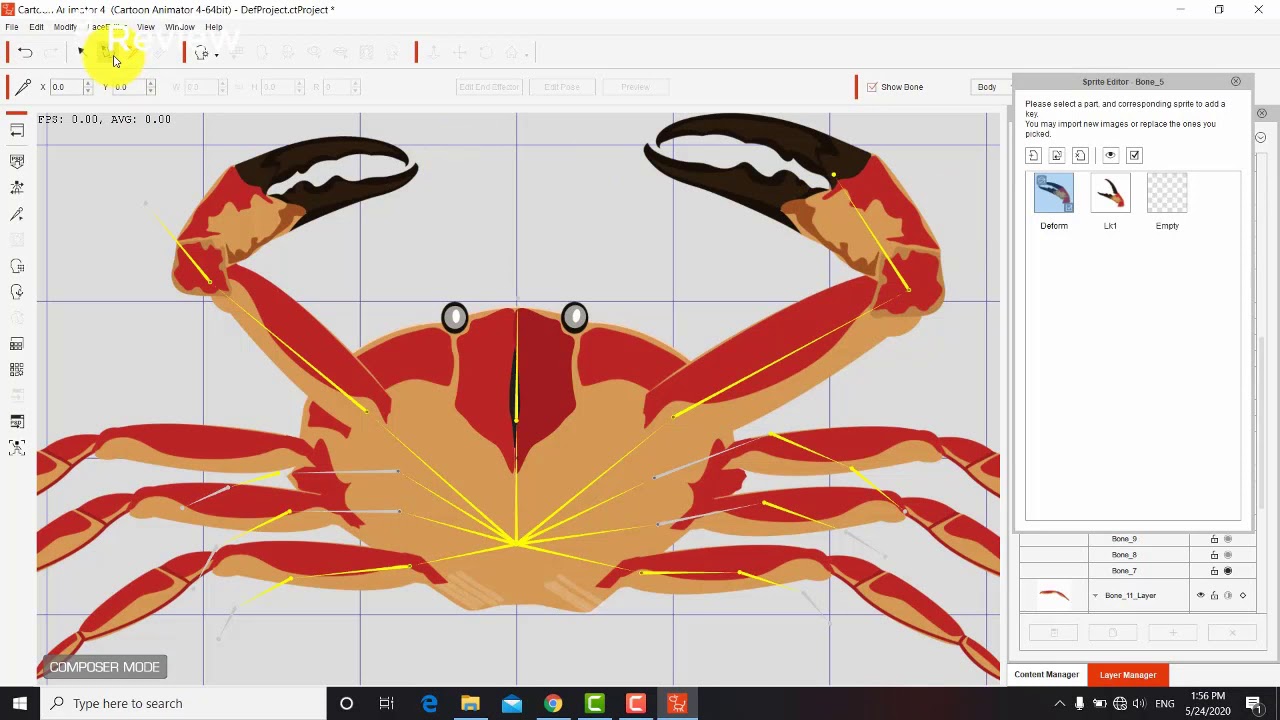Click the third icon in left sidebar

(17, 188)
